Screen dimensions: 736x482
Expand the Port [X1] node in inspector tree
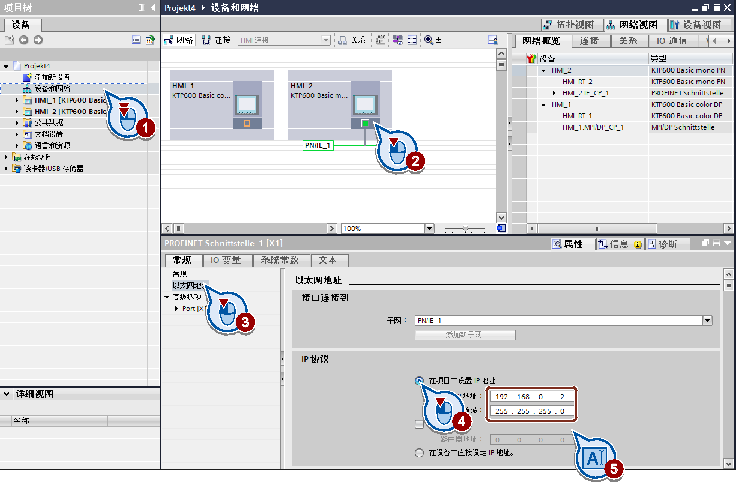tap(176, 308)
